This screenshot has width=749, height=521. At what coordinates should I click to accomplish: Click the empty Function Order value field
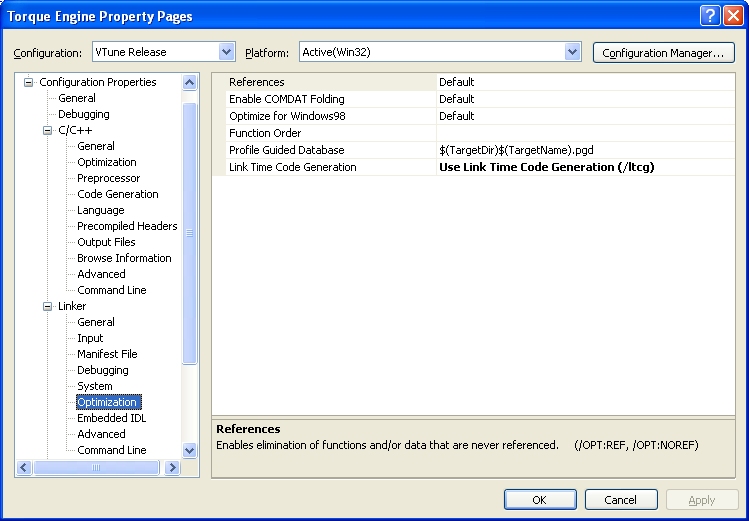click(585, 133)
